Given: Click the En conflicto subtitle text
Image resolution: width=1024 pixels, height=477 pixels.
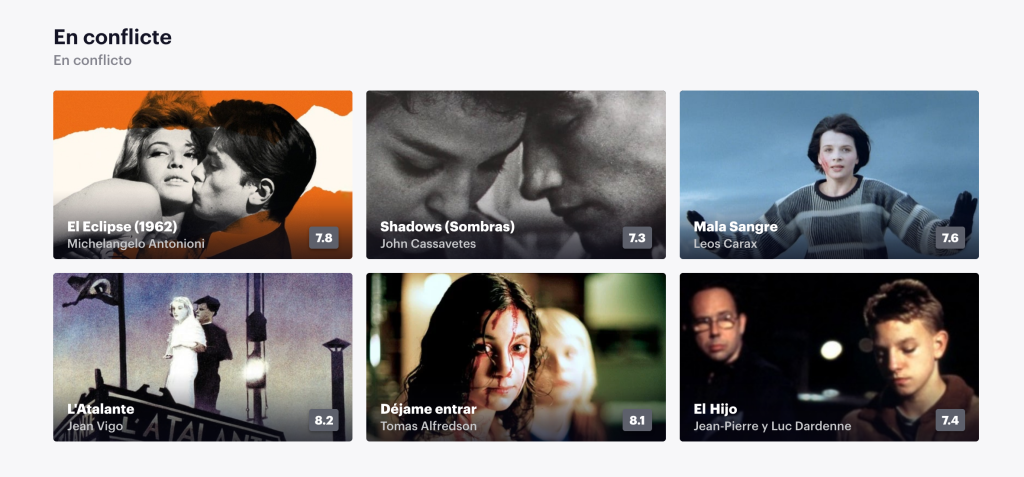Looking at the screenshot, I should pos(92,60).
